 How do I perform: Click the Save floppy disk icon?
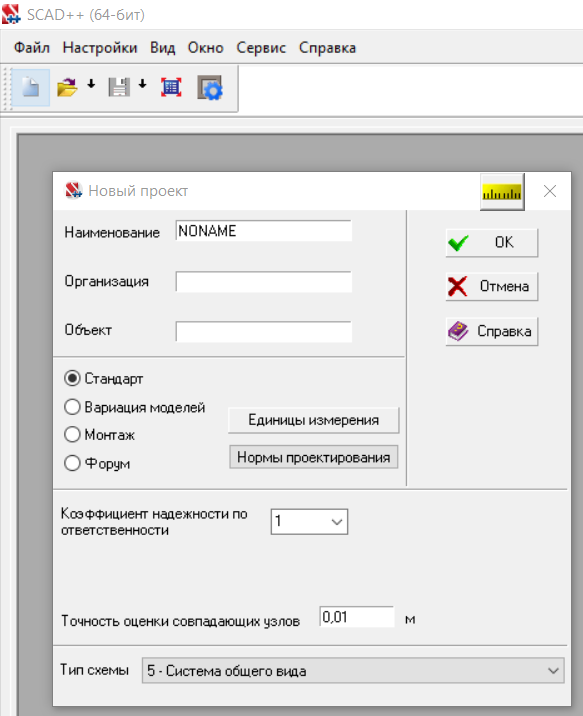click(119, 87)
